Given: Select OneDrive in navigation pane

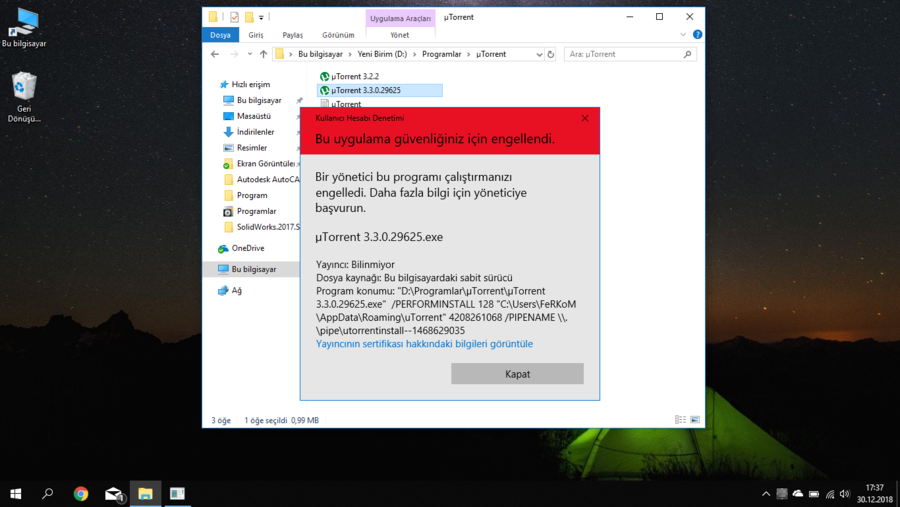Looking at the screenshot, I should tap(247, 249).
